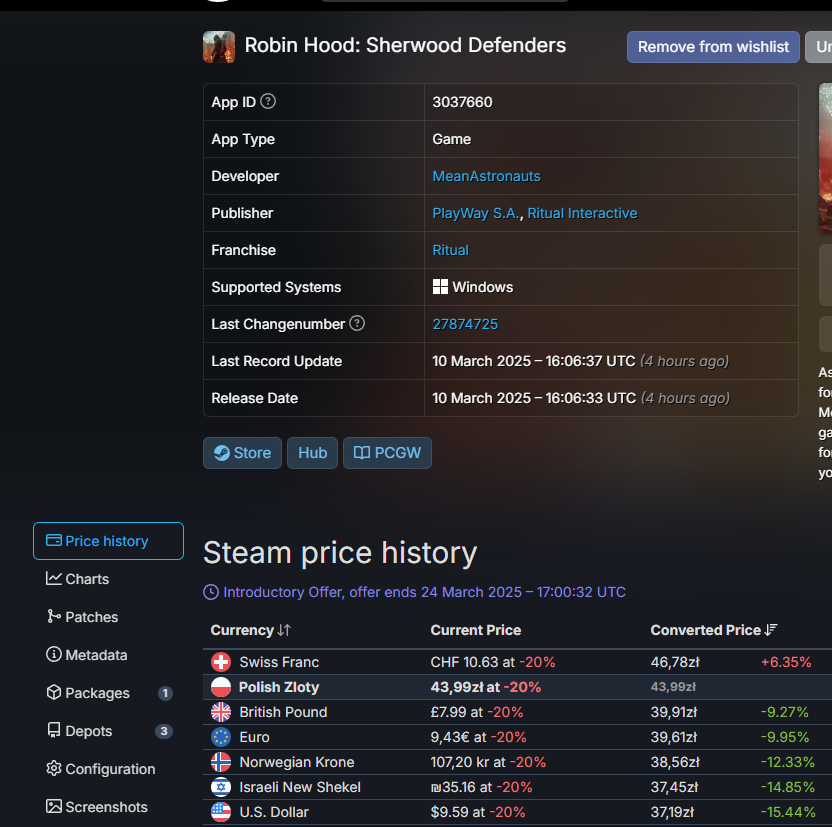Open the Steam Store button

pyautogui.click(x=242, y=453)
